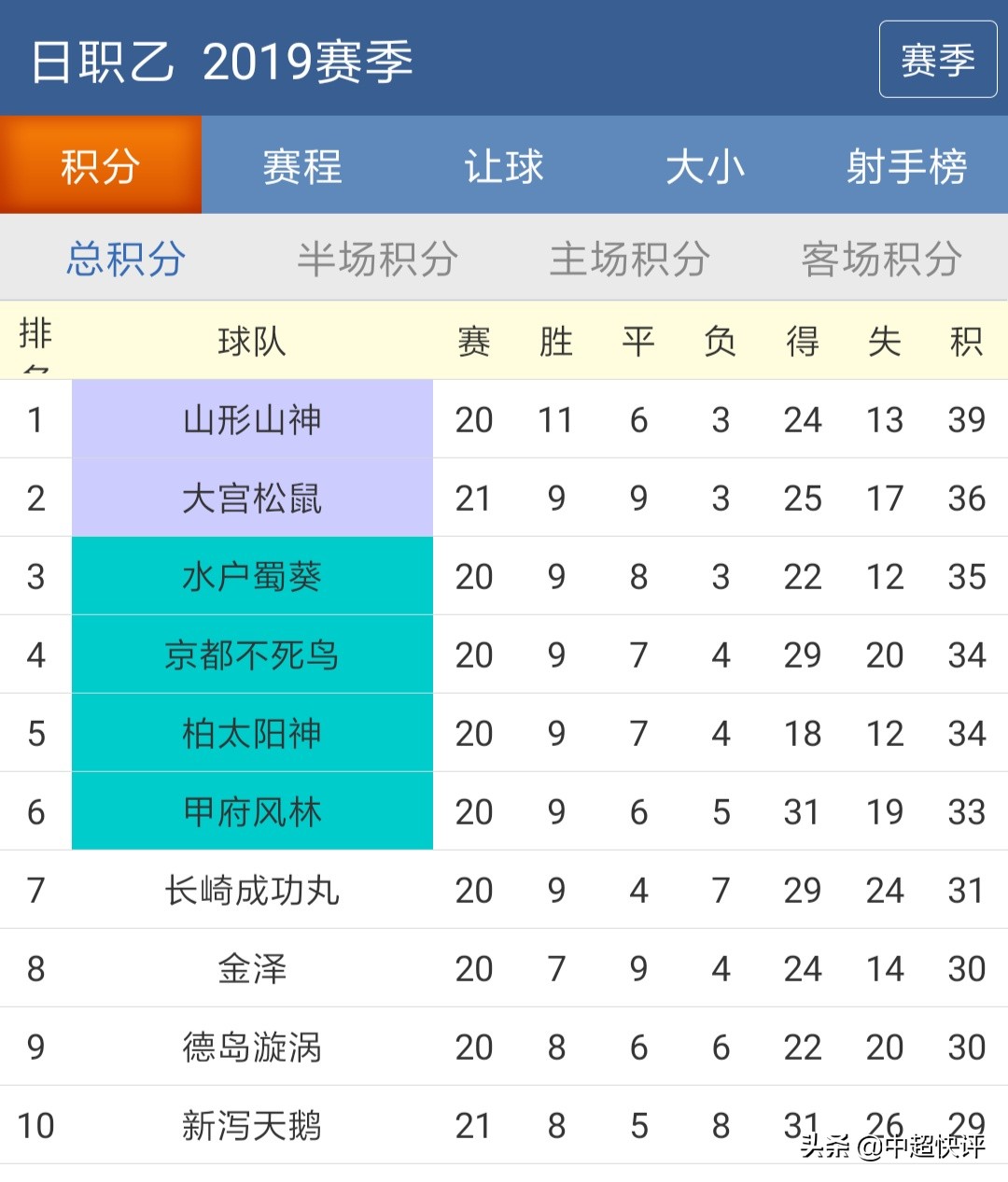Tap the 大宫松鼠 team name

252,498
